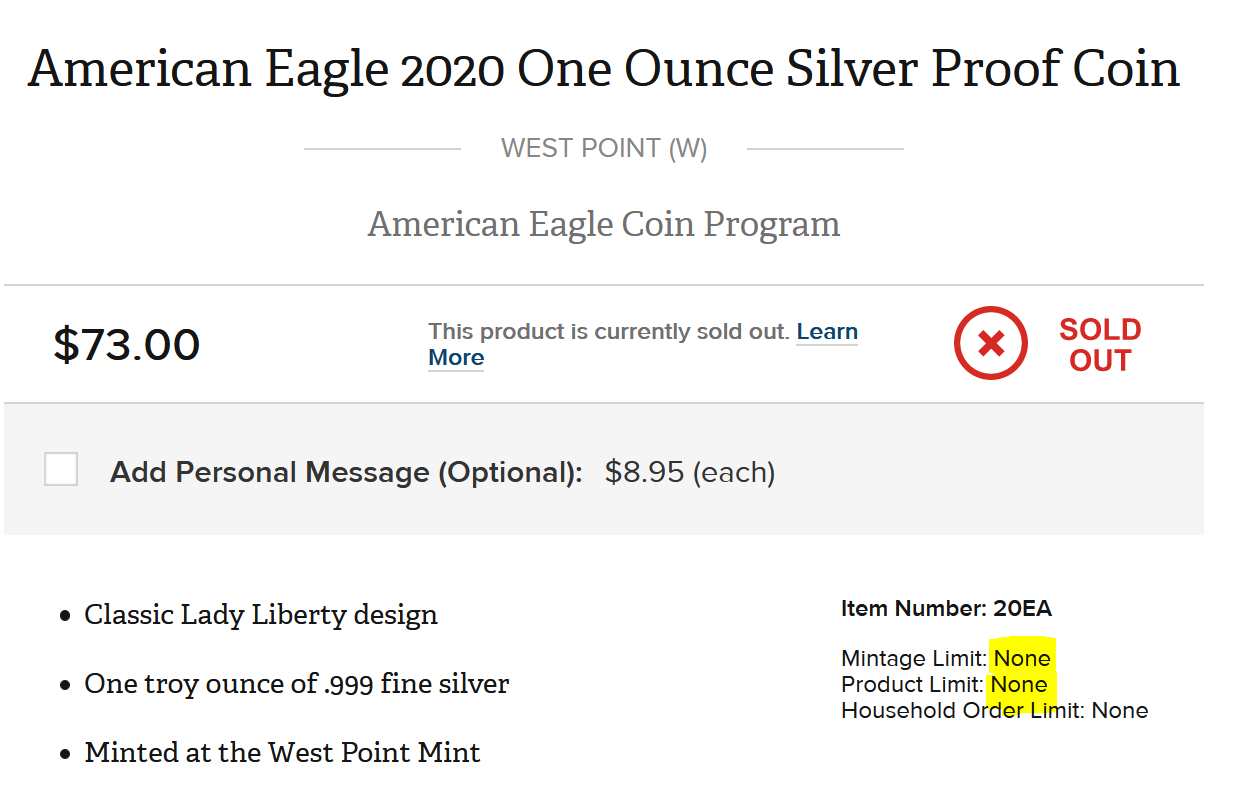Viewport: 1259px width, 805px height.
Task: Click the $8.95 (each) message price
Action: [690, 472]
